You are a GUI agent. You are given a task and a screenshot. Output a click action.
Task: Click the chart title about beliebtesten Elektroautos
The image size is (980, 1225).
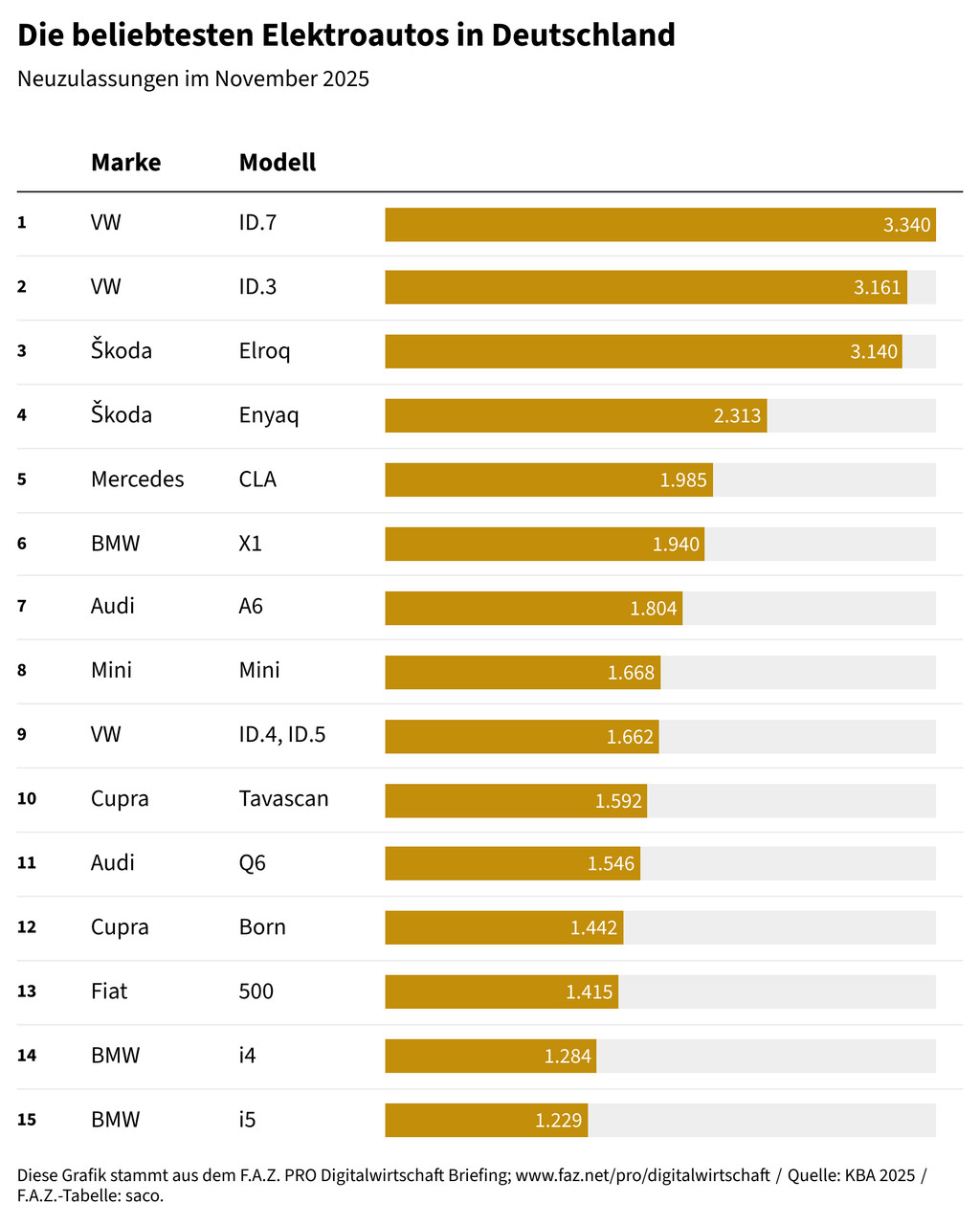(346, 35)
